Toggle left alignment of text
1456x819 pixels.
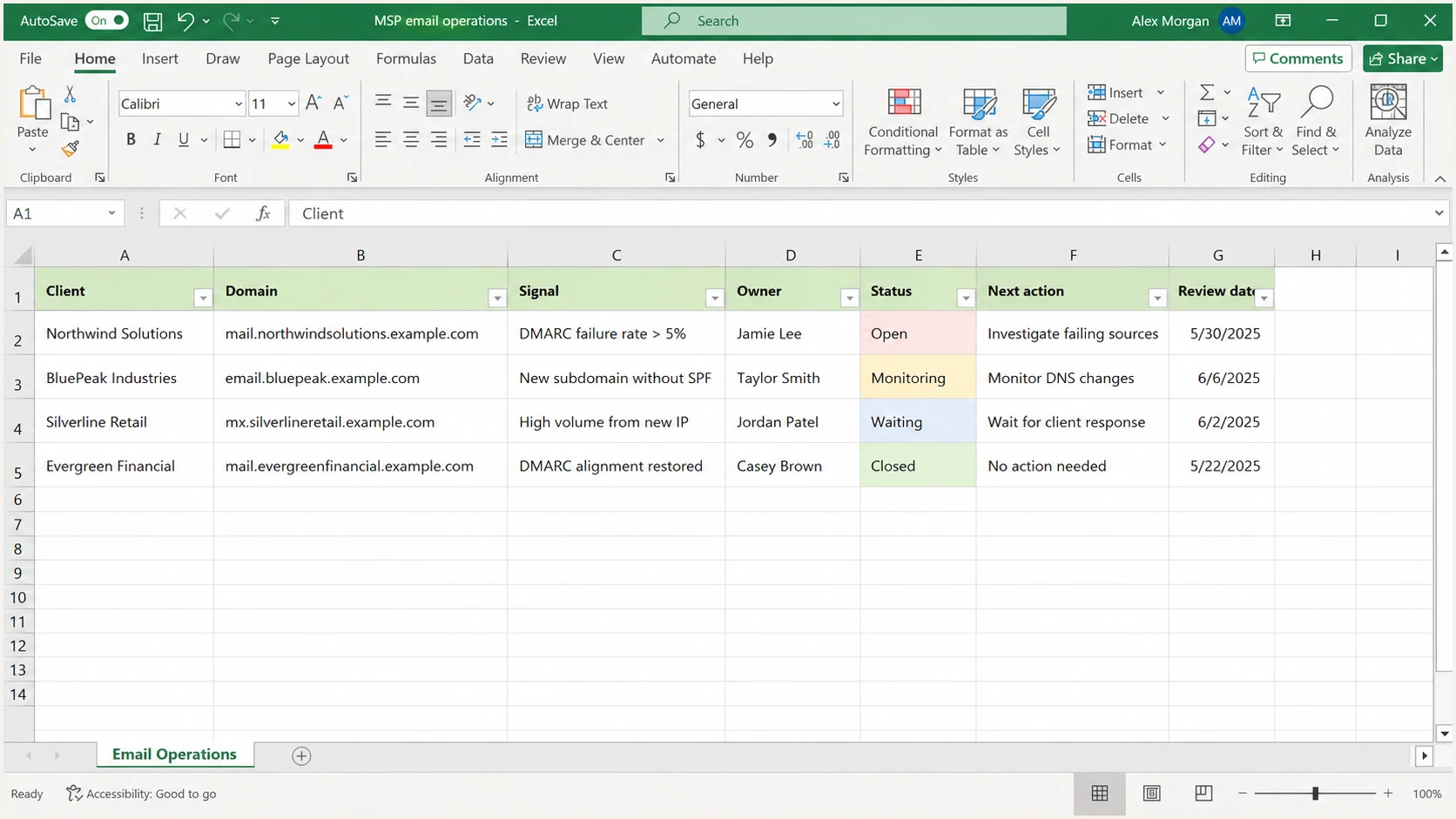(x=383, y=139)
